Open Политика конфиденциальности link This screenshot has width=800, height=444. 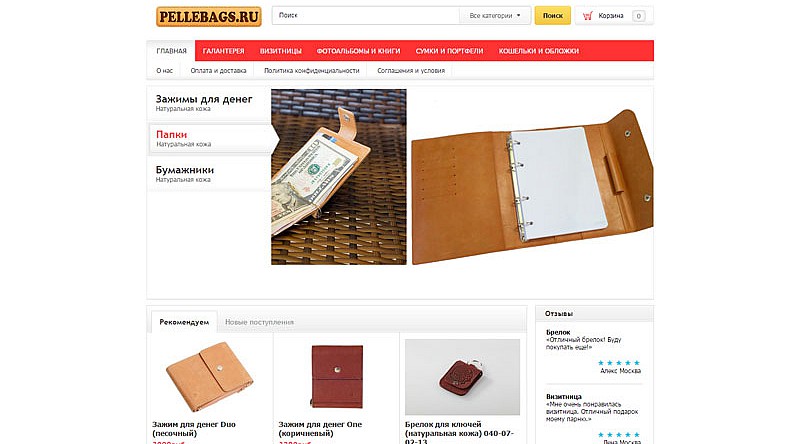pos(312,71)
